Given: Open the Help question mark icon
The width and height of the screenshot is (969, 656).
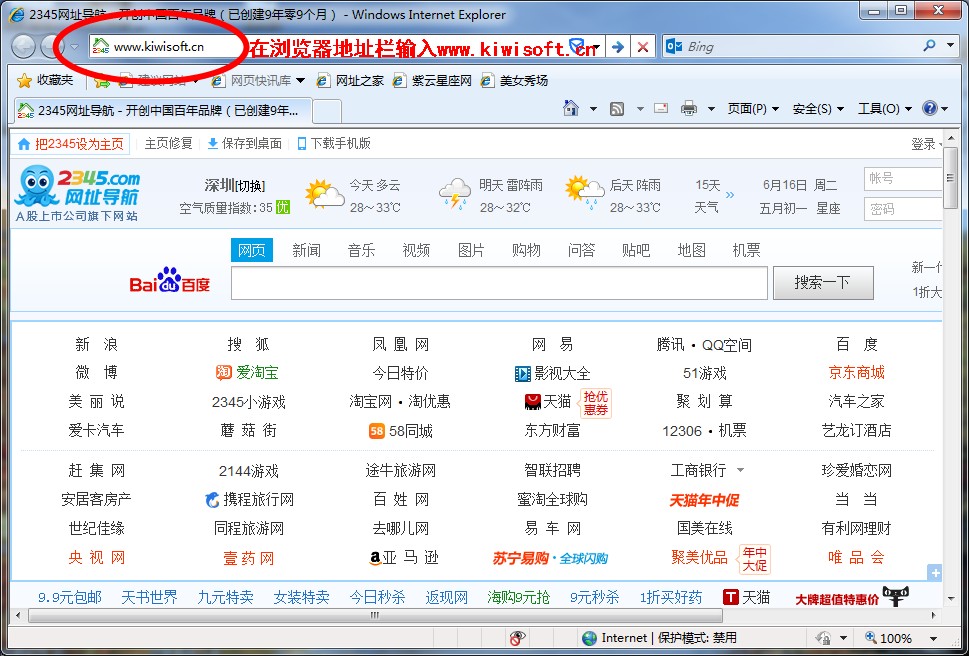Looking at the screenshot, I should 929,109.
